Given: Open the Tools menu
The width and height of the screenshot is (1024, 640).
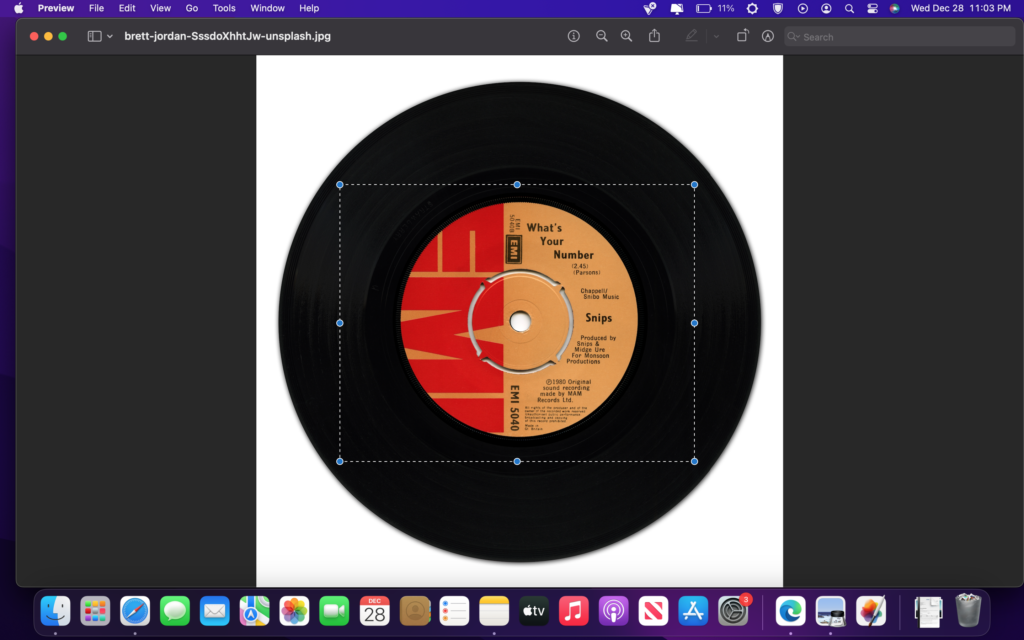Looking at the screenshot, I should coord(224,8).
